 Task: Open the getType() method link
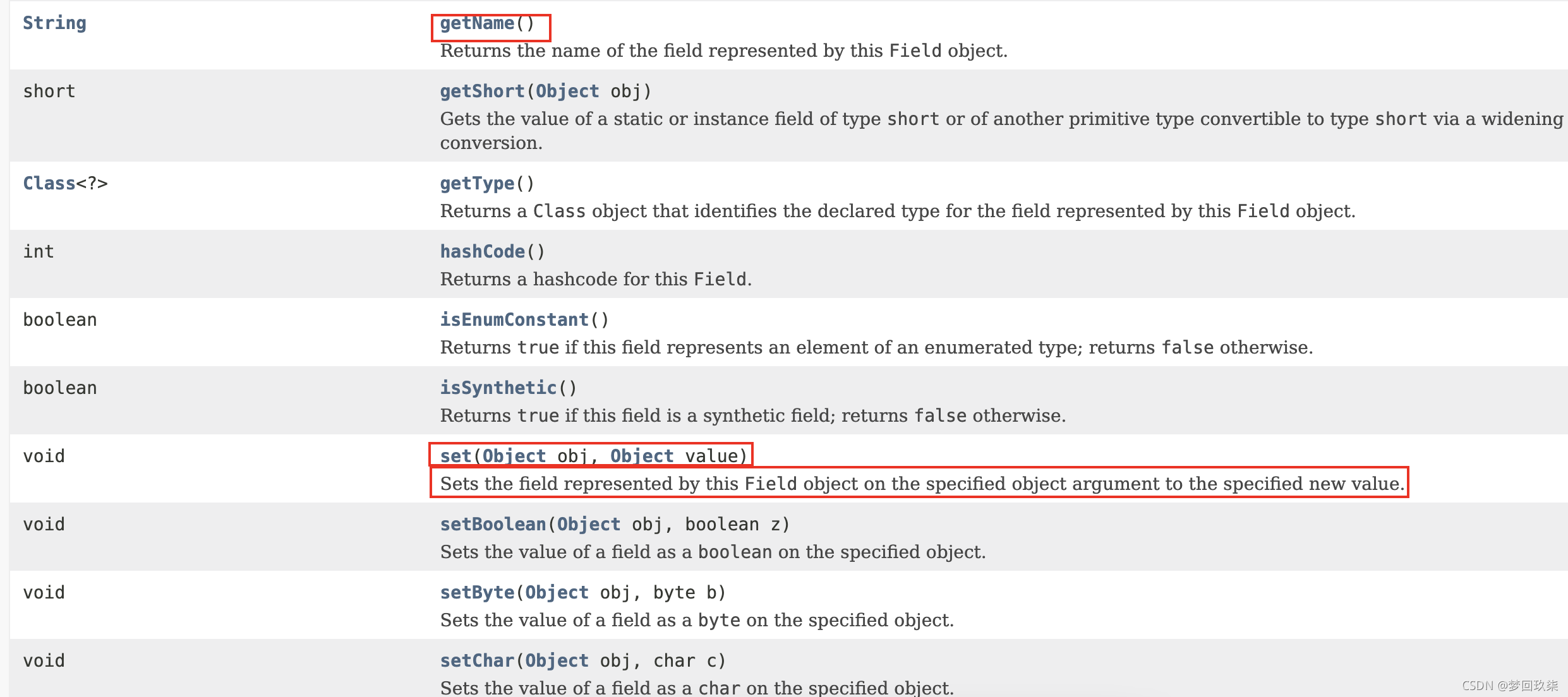pos(477,184)
